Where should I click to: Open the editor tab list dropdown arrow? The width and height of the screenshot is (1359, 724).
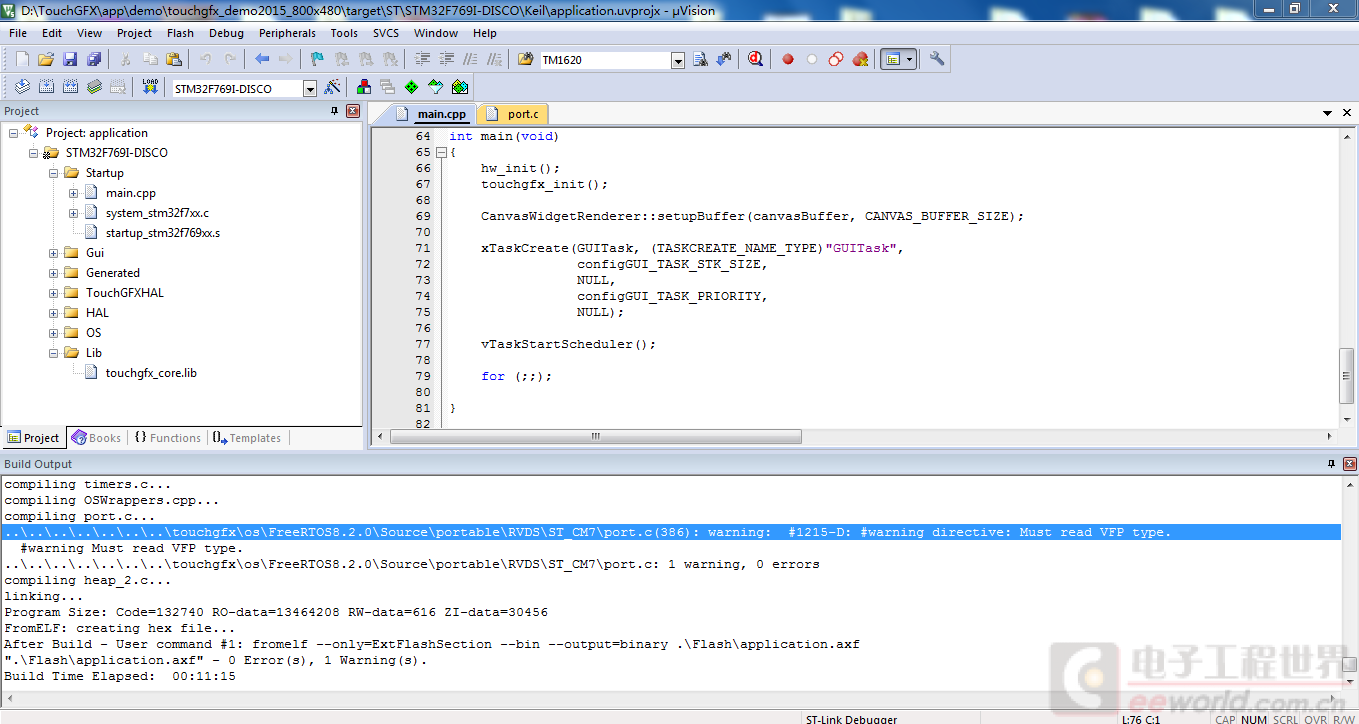click(x=1328, y=114)
